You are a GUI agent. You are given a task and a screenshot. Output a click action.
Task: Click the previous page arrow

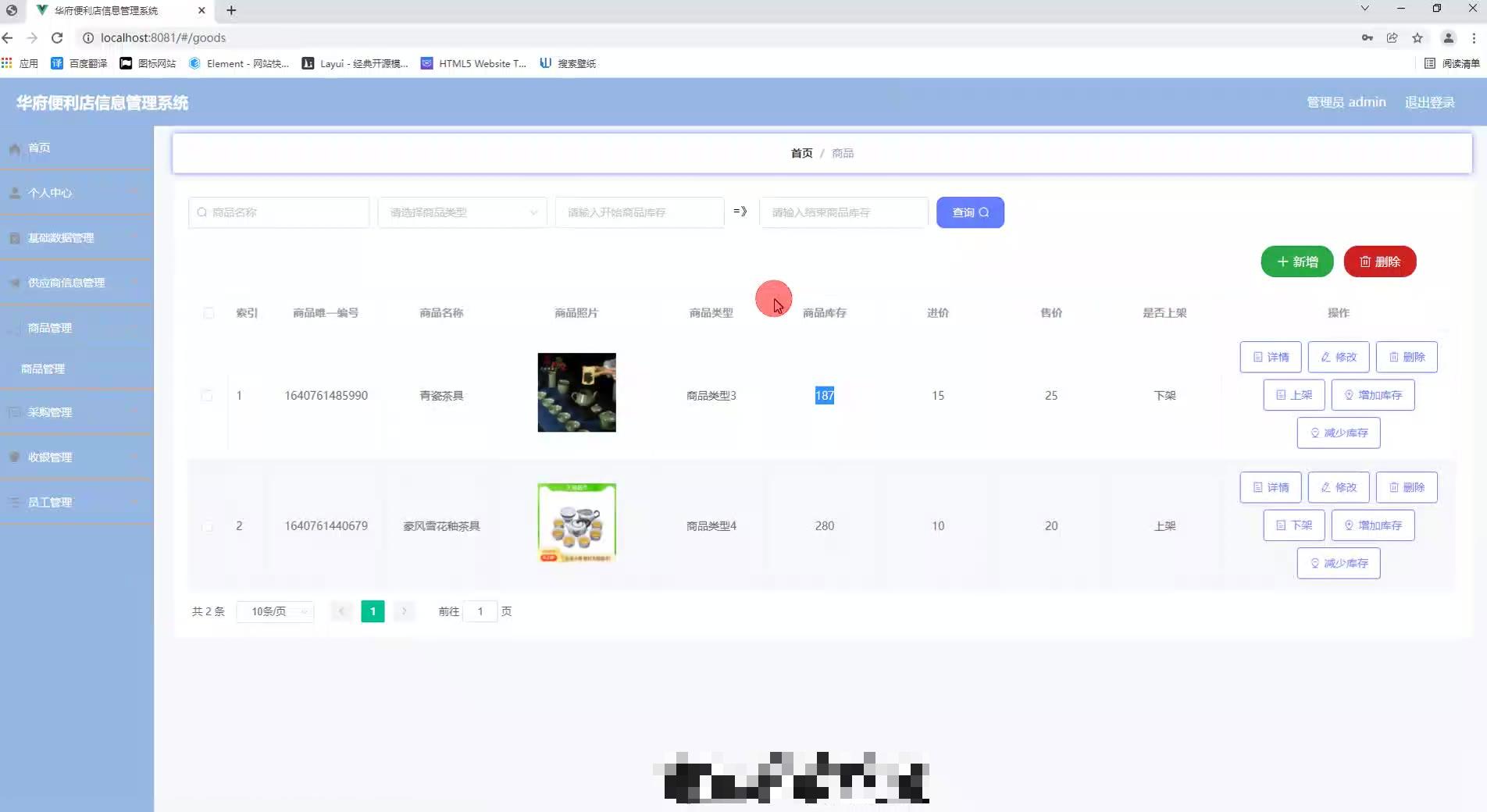tap(341, 611)
